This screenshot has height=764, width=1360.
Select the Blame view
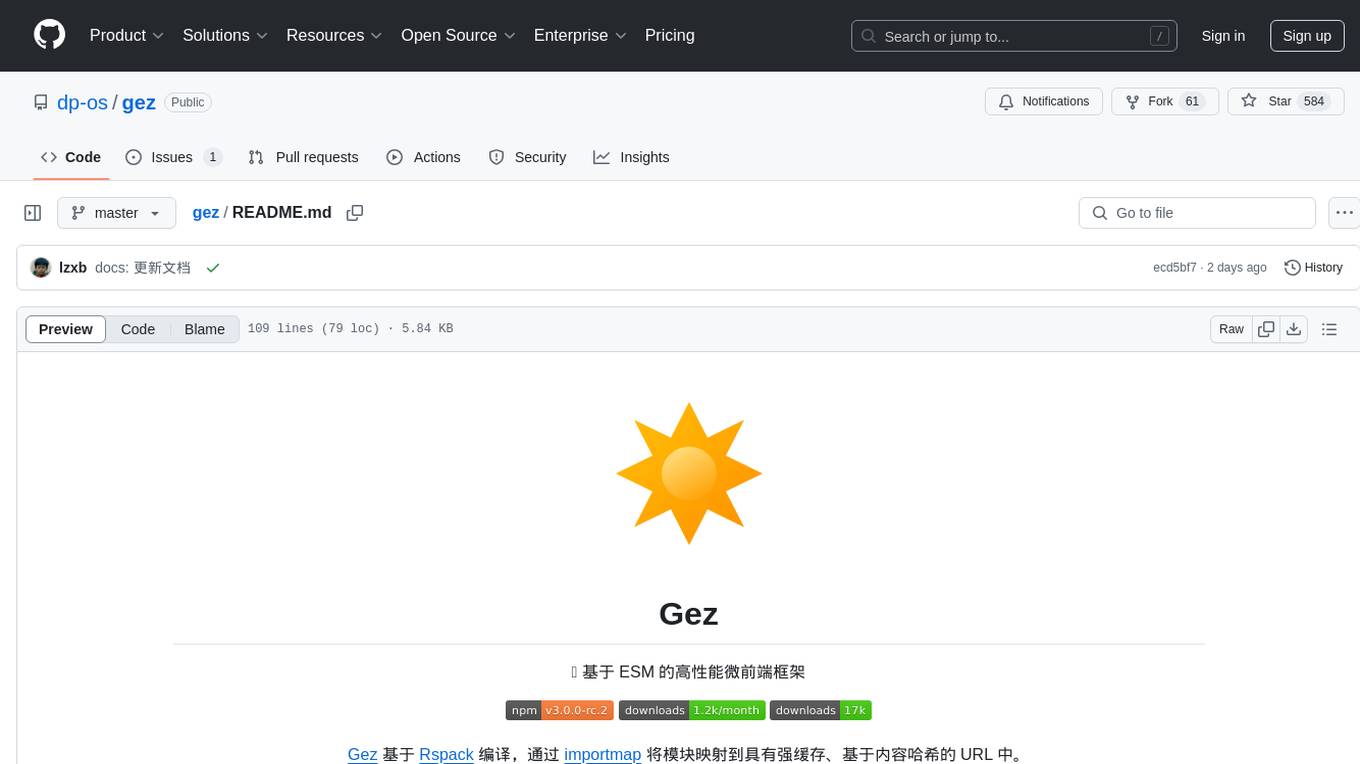tap(204, 329)
